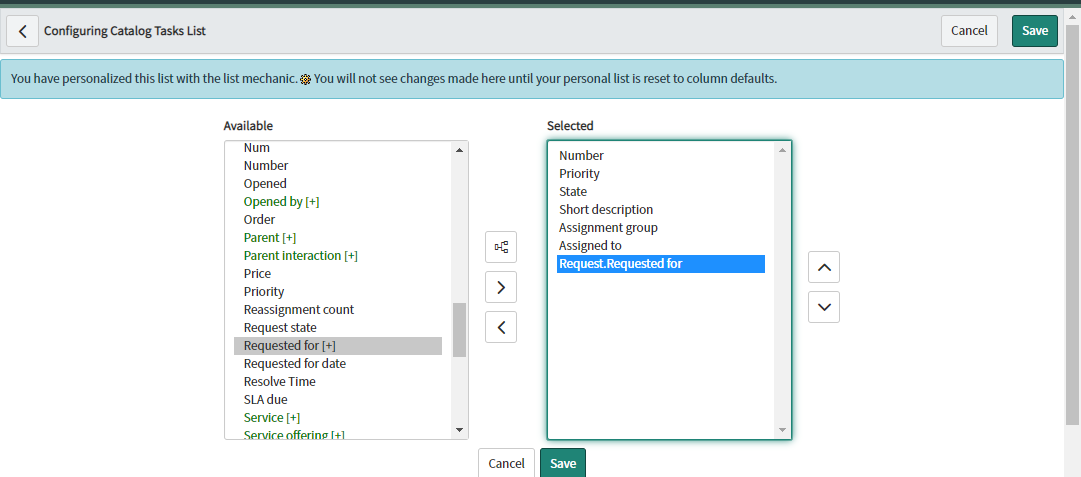
Task: Select 'Parent [+]' reference field
Action: [x=338, y=238]
